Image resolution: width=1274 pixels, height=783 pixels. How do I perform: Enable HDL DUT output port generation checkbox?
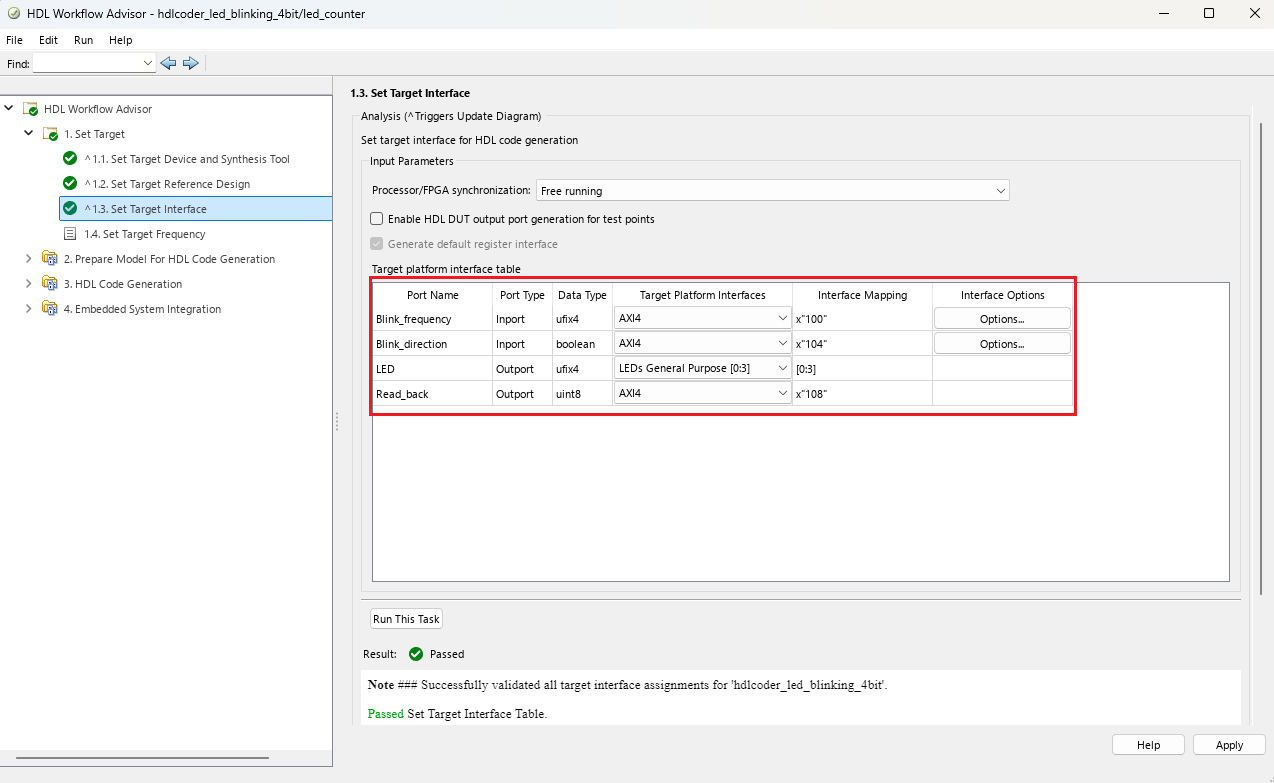pyautogui.click(x=377, y=218)
